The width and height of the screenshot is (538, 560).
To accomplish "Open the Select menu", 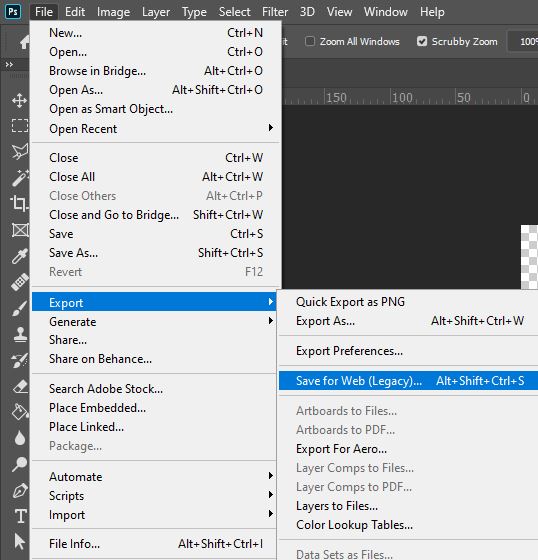I will [234, 12].
